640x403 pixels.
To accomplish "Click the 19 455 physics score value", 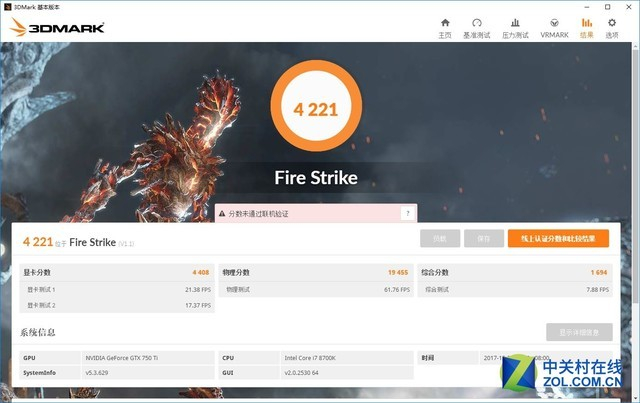I will [398, 272].
